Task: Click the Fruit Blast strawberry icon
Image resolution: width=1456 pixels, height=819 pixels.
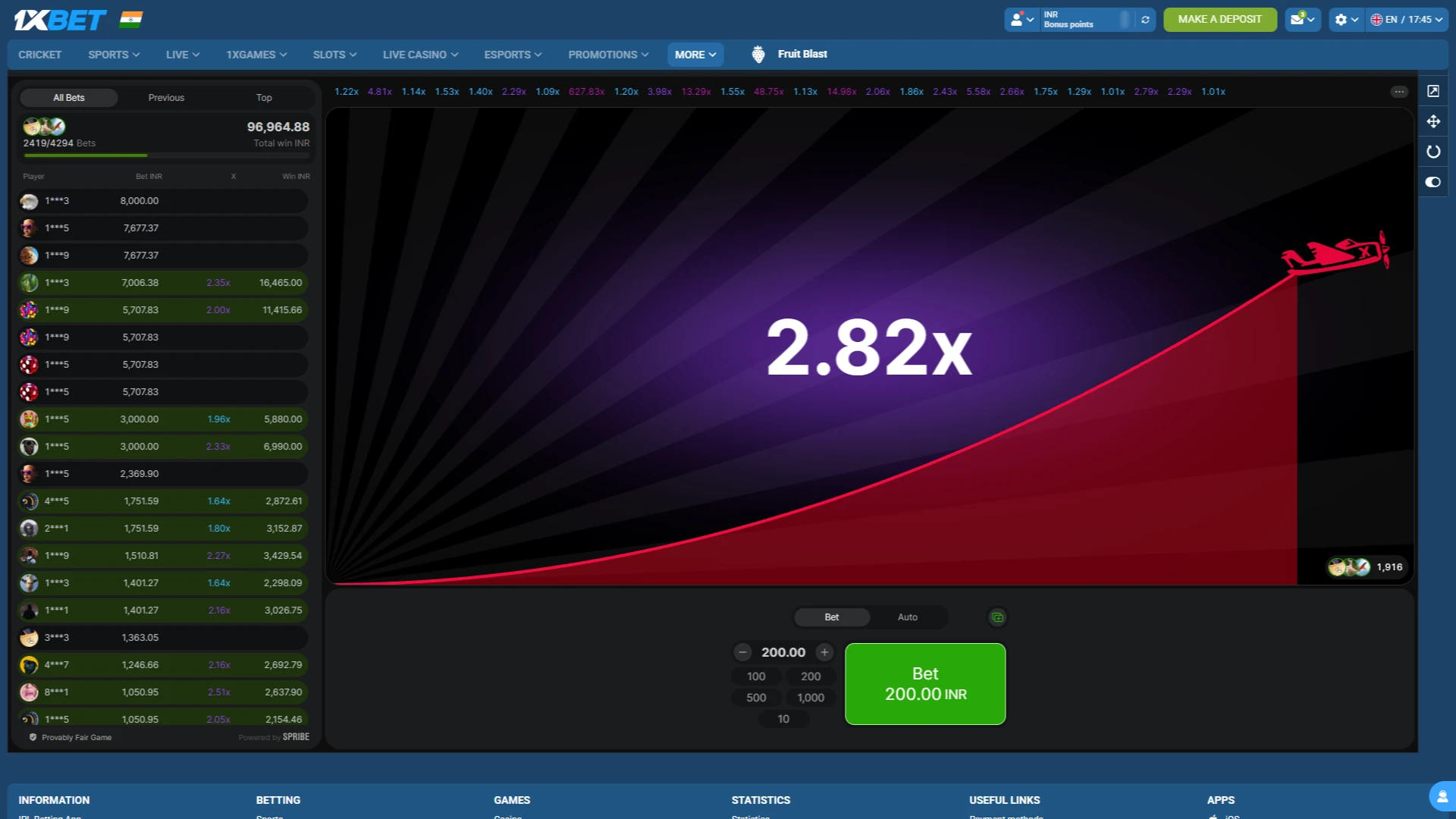Action: [x=758, y=54]
